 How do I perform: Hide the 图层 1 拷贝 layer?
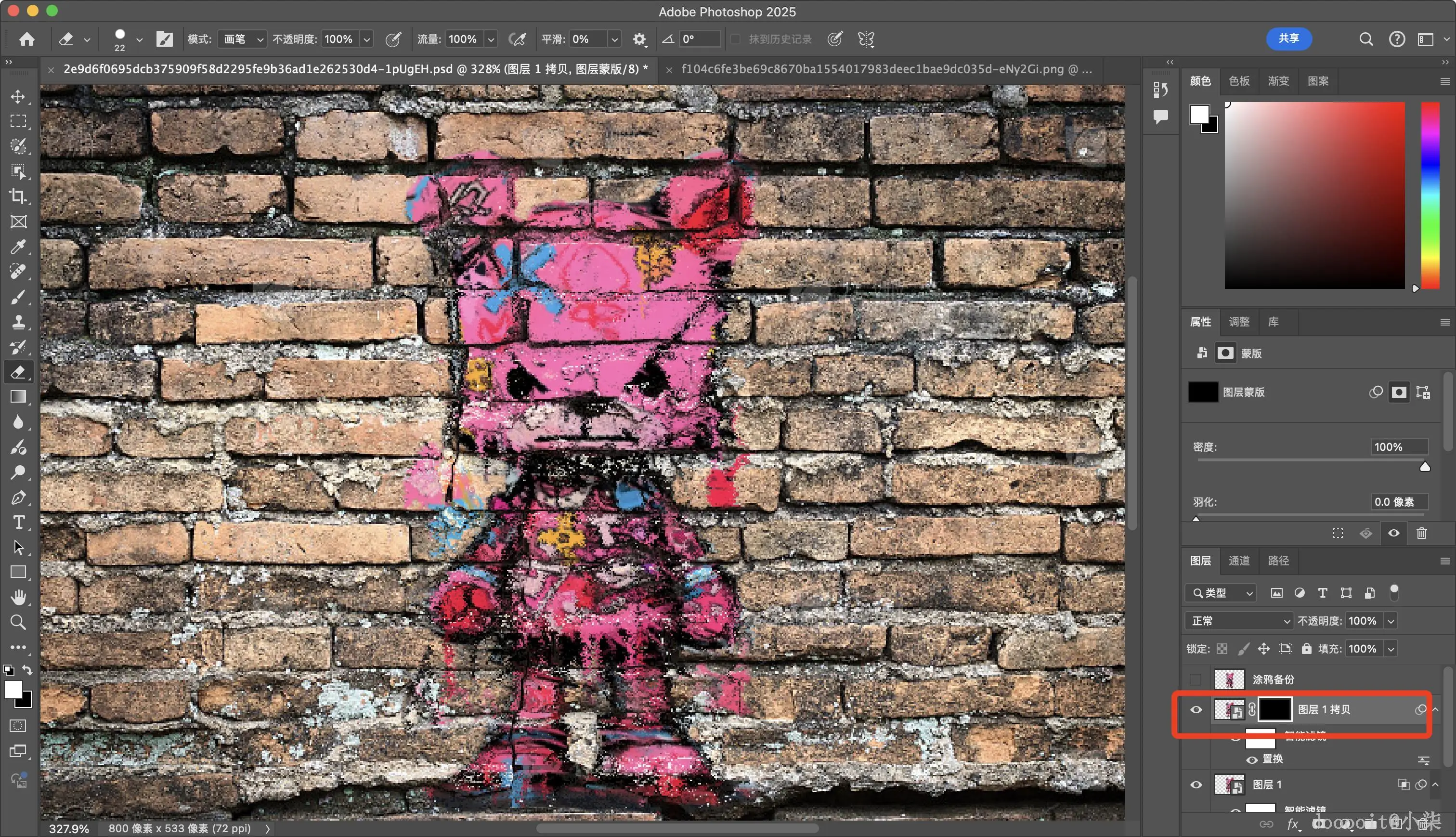pos(1196,709)
